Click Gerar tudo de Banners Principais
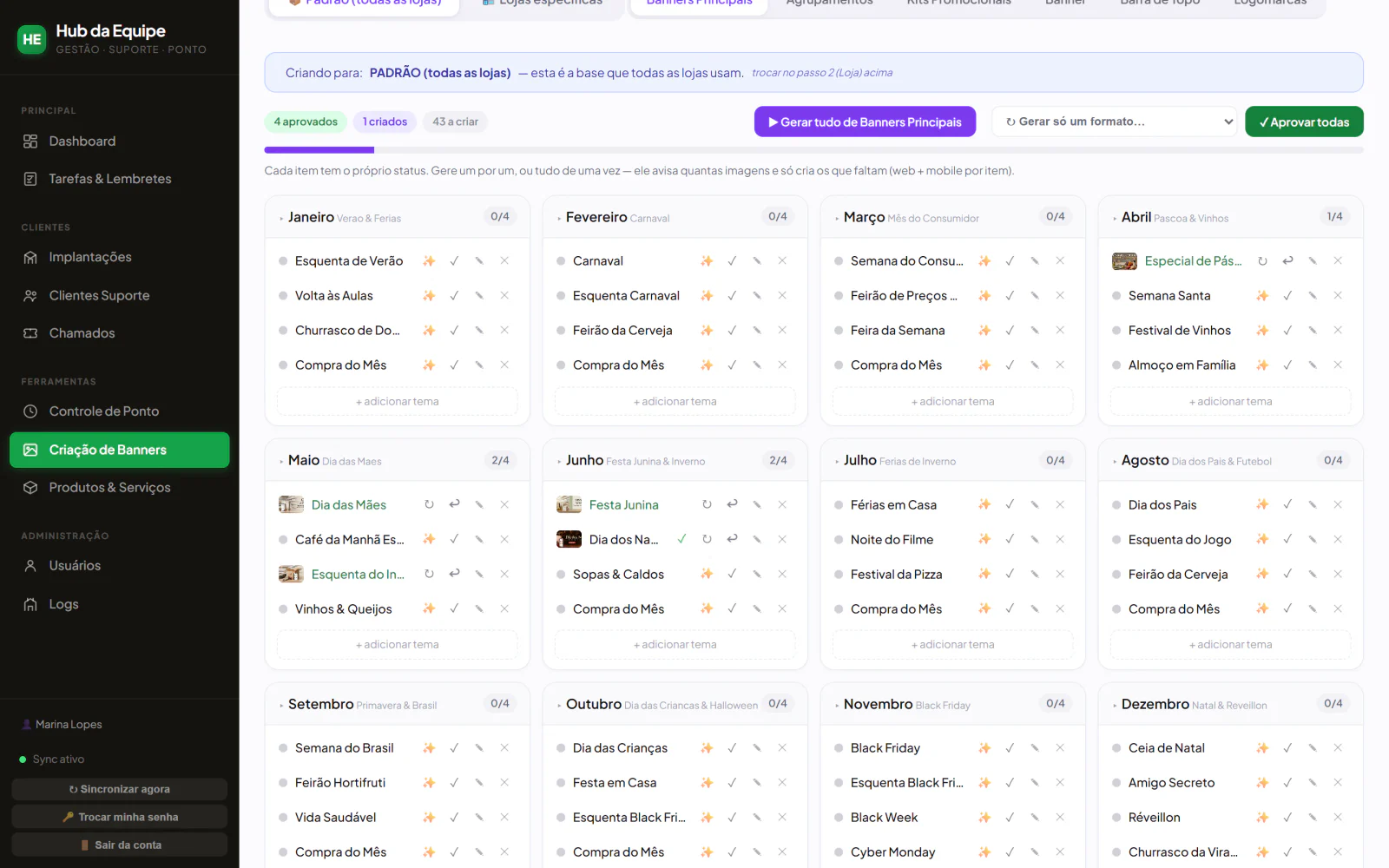The height and width of the screenshot is (868, 1389). [x=865, y=122]
